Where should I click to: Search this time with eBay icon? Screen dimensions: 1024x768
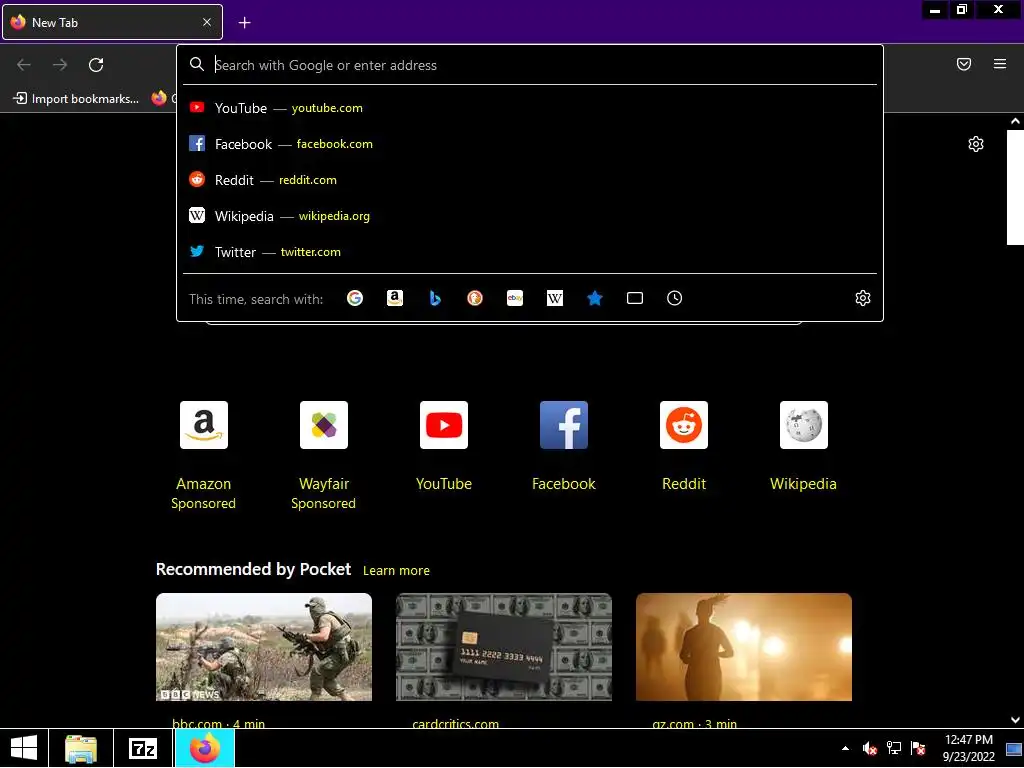point(515,298)
